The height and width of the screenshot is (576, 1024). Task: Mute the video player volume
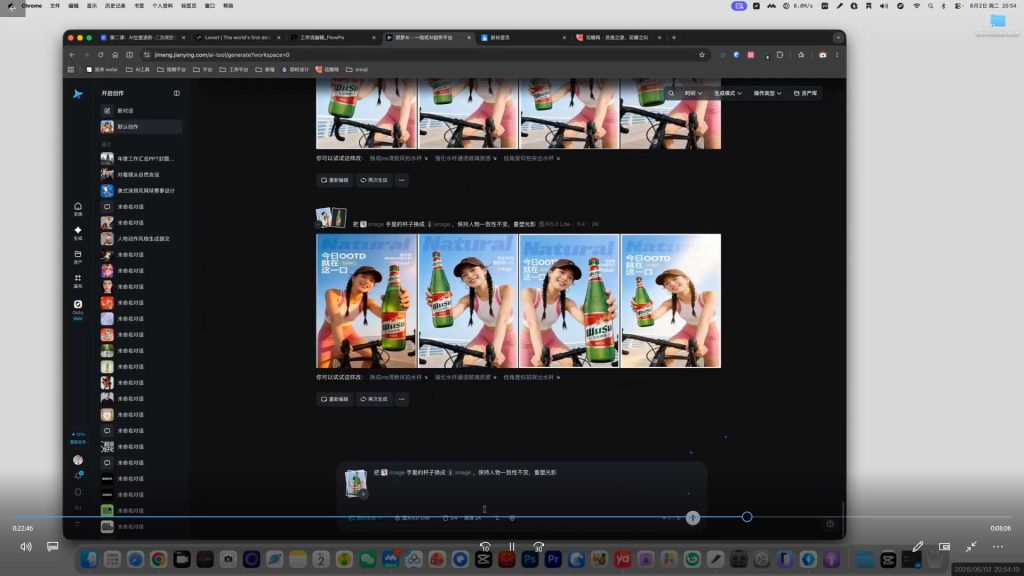click(25, 547)
